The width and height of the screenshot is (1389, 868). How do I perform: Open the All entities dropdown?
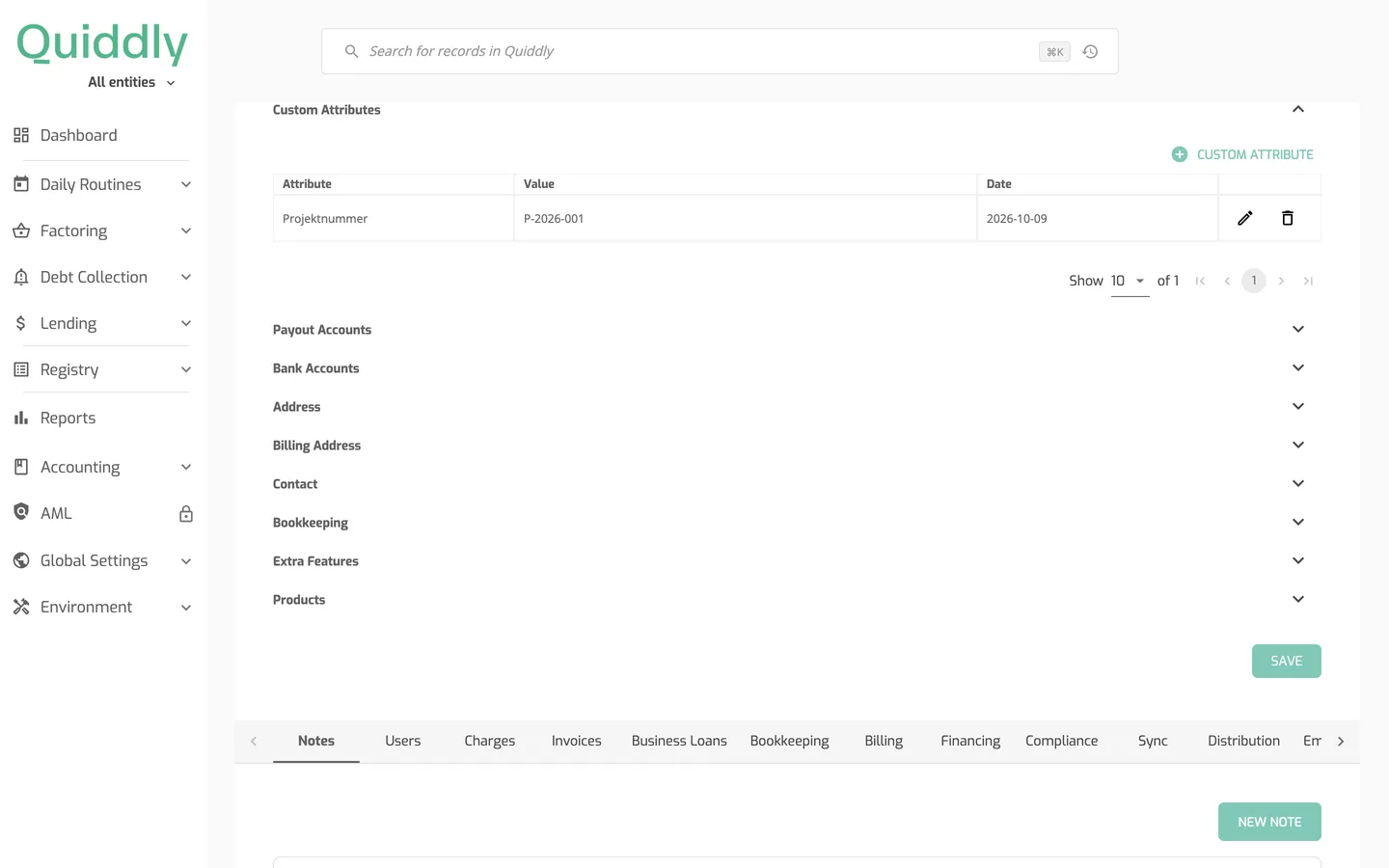coord(132,82)
